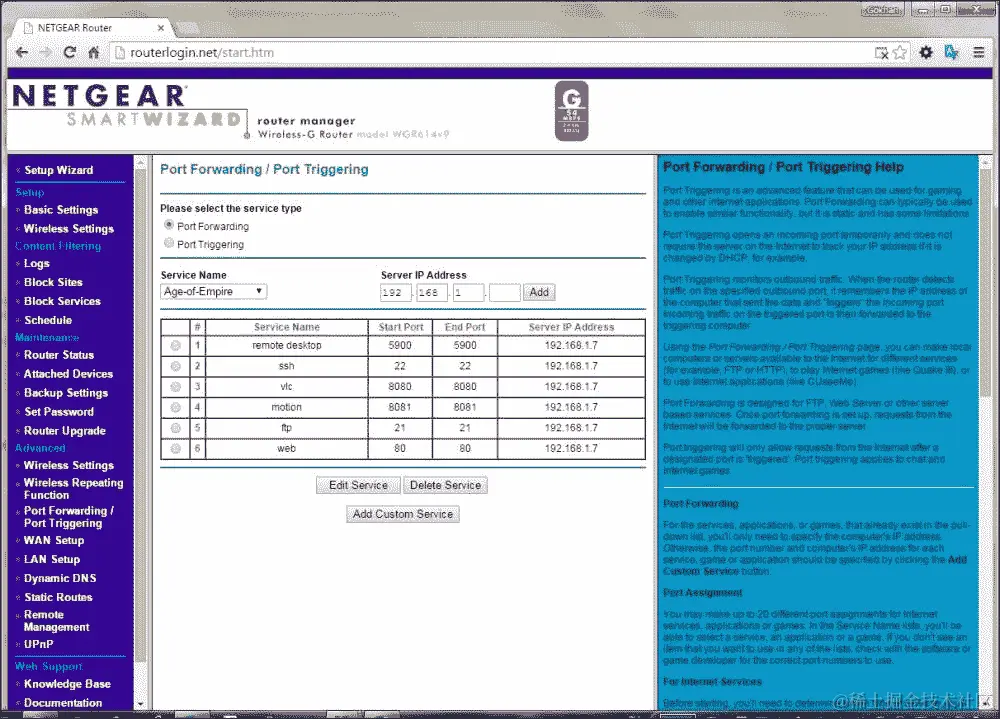1000x719 pixels.
Task: Open Dynamic DNS in sidebar
Action: click(61, 579)
